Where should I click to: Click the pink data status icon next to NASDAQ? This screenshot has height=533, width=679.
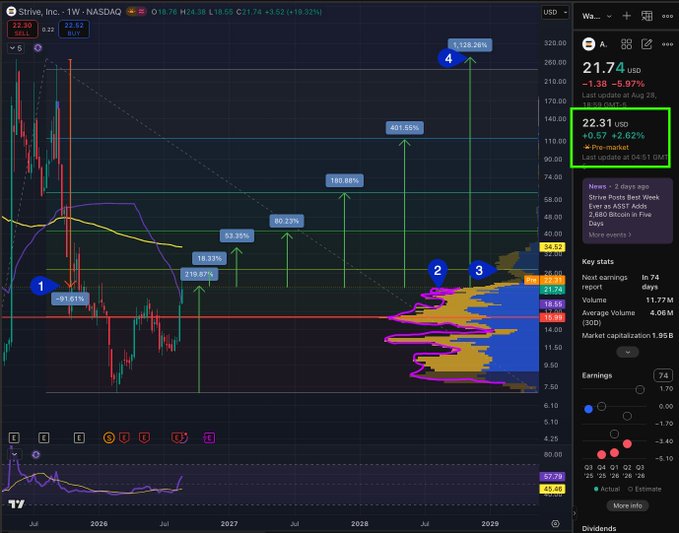coord(142,12)
